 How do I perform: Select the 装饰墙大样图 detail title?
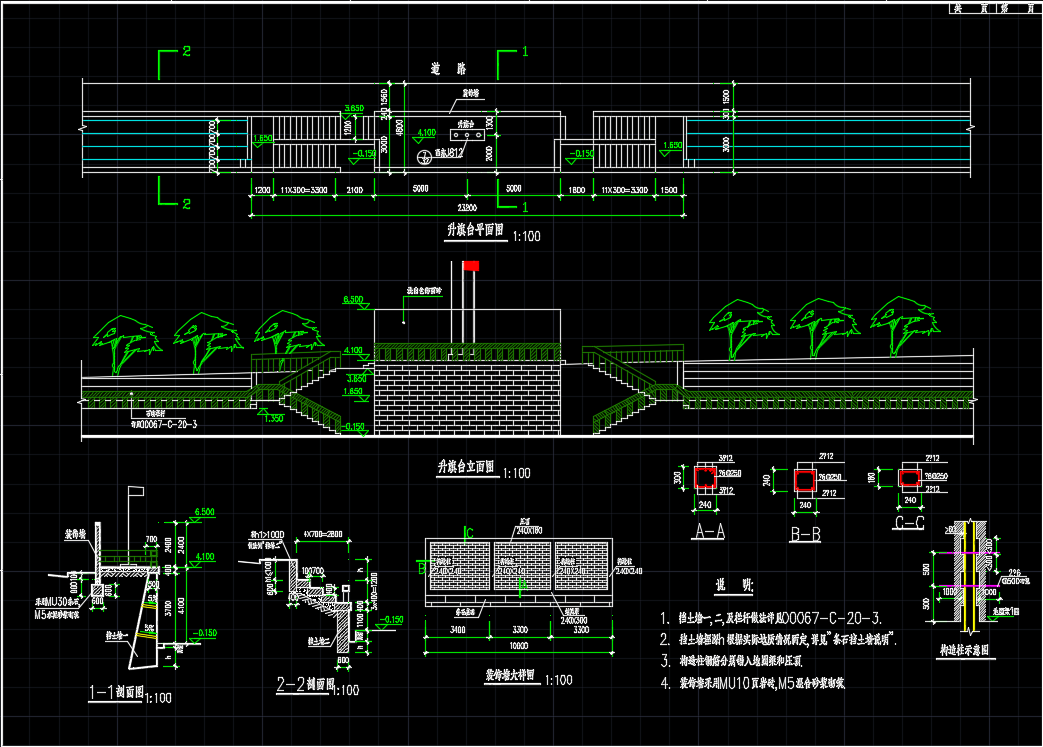point(509,675)
